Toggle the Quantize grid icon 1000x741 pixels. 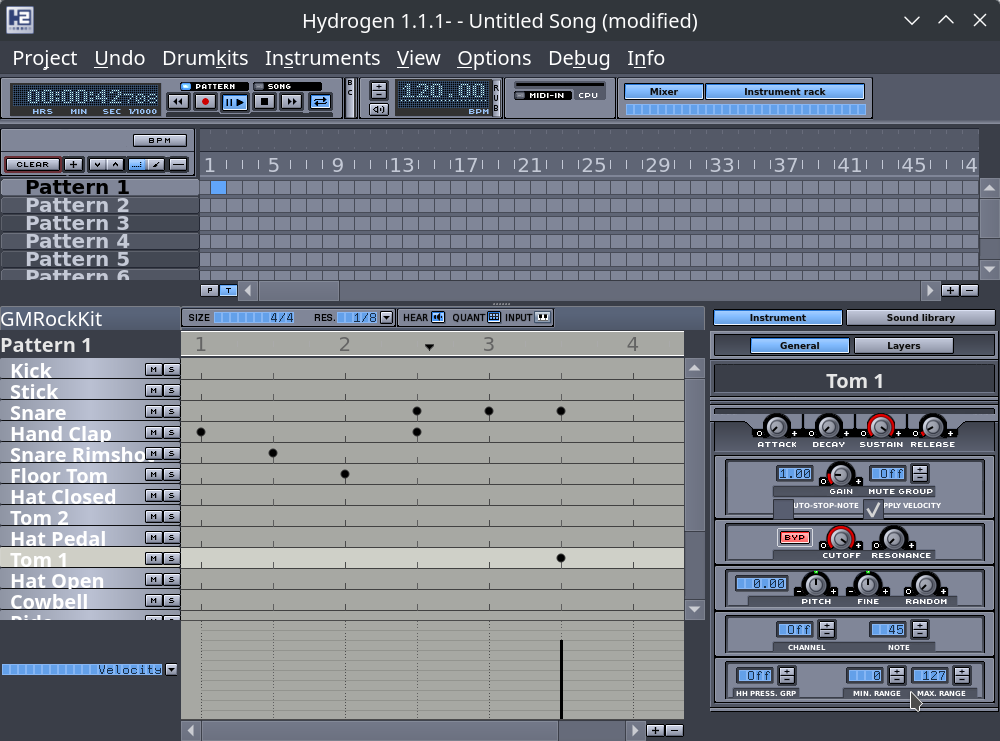pos(494,317)
